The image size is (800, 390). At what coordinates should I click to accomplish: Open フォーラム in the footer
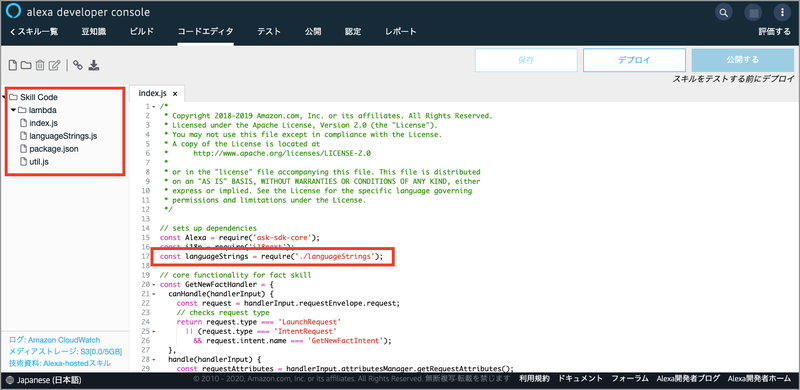point(630,379)
